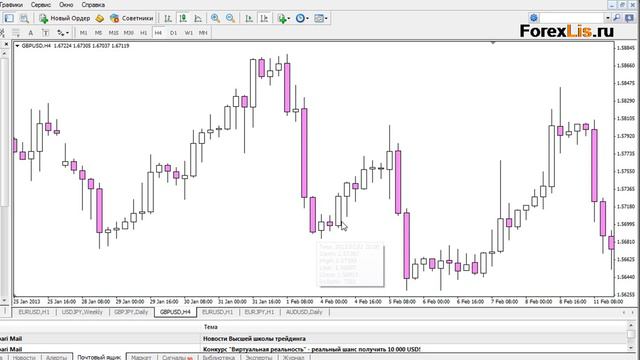Open the Журнал terminal tab

(x=293, y=357)
